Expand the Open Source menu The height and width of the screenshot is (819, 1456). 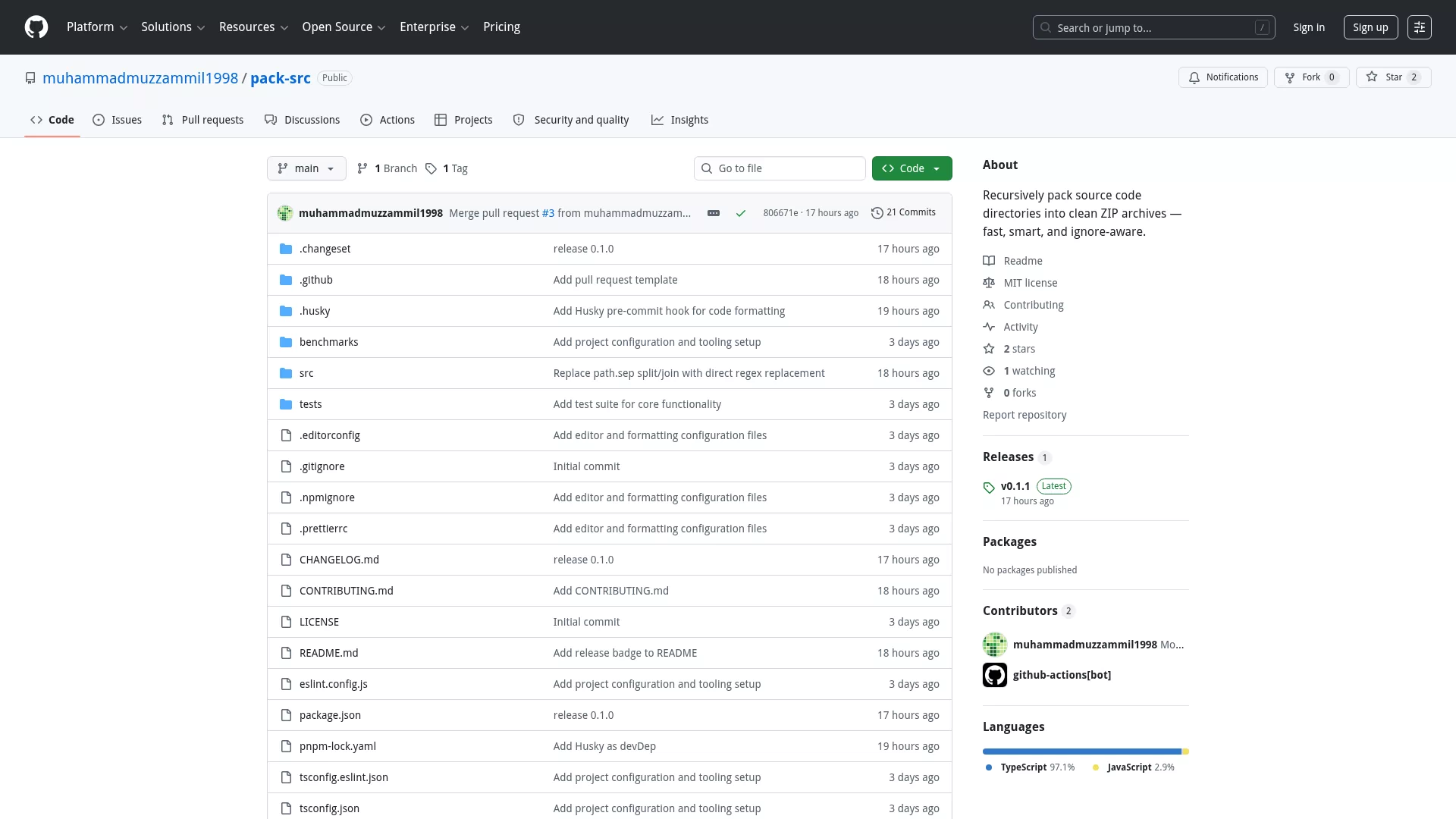tap(344, 27)
